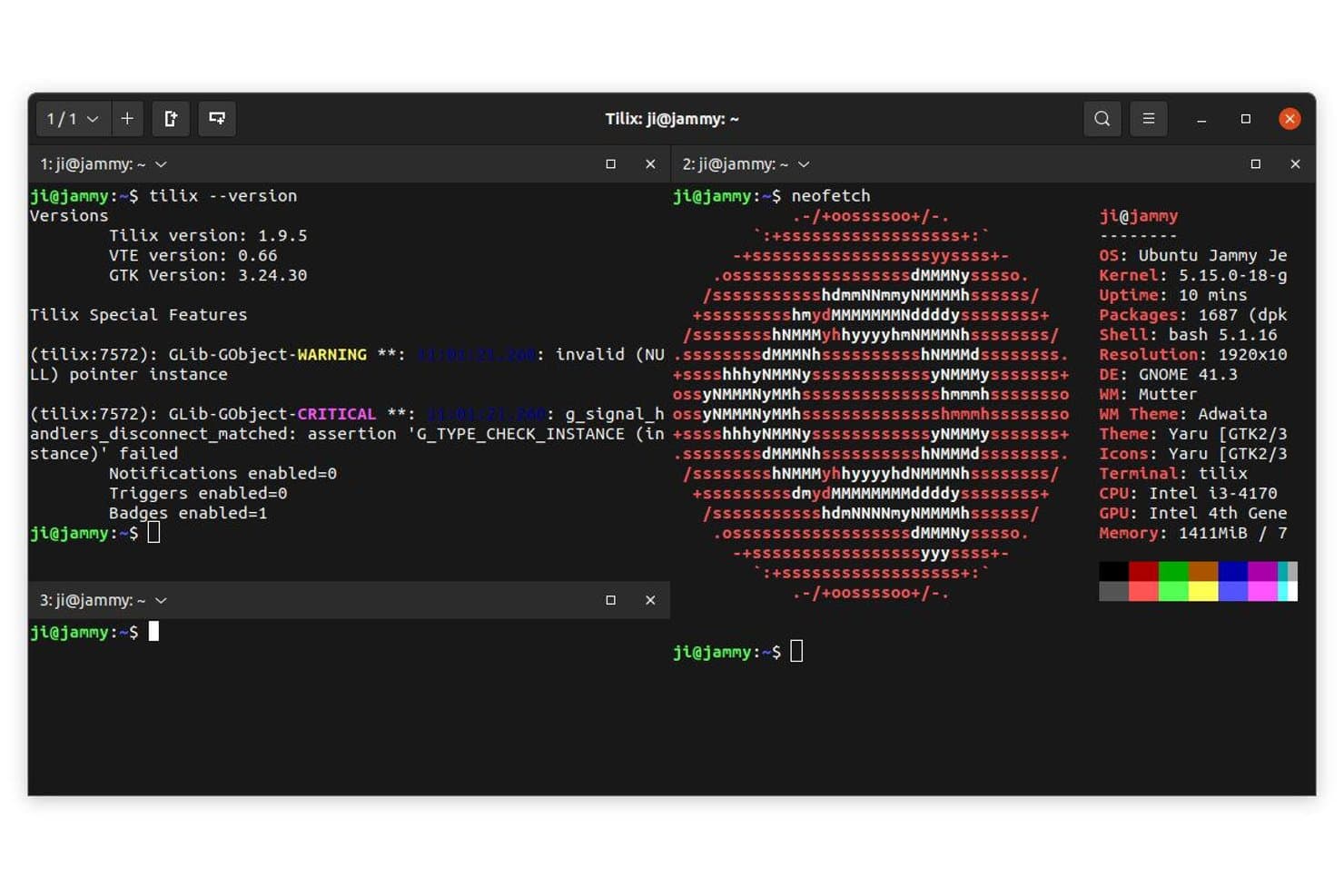Click the "neofetch" command text
Image resolution: width=1344 pixels, height=896 pixels.
coord(831,196)
